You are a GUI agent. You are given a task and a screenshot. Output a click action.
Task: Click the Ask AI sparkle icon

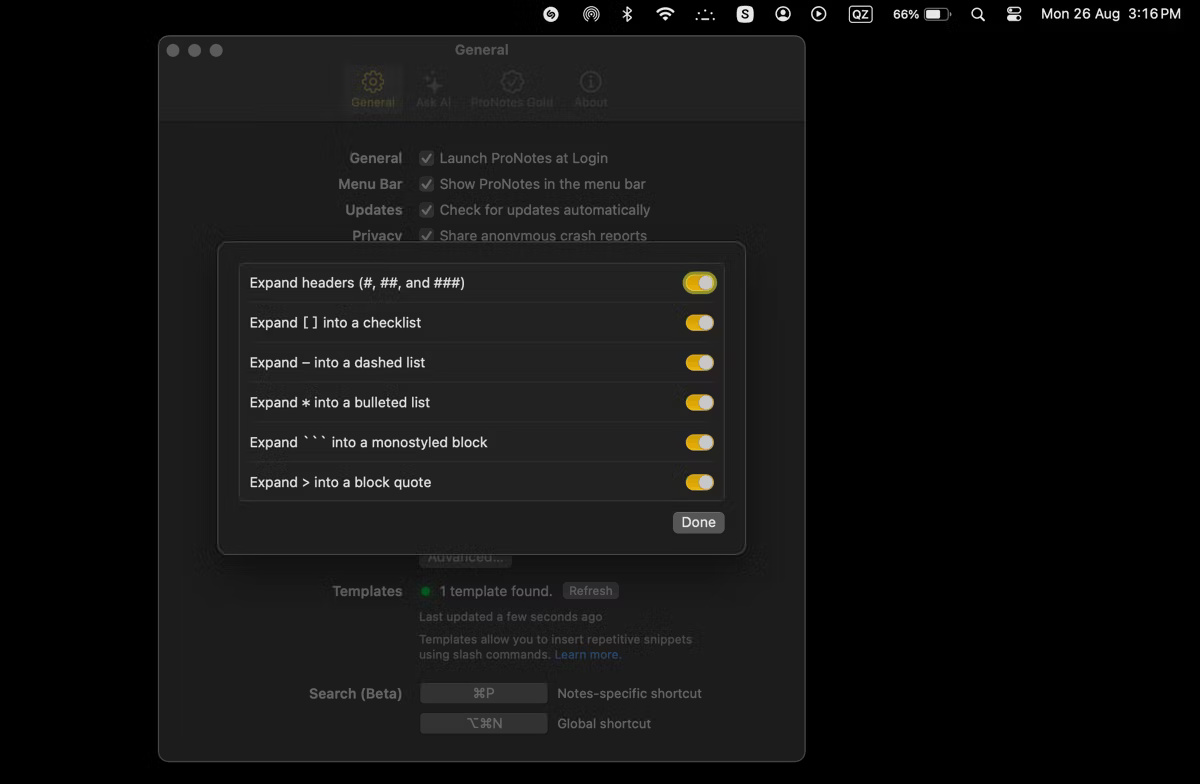point(434,83)
